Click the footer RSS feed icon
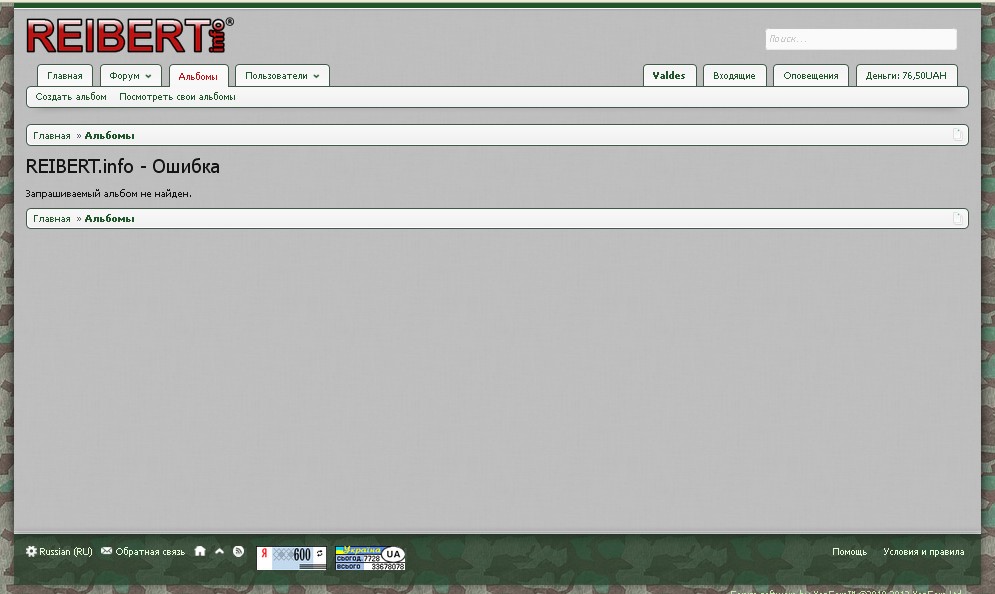Screen dimensions: 995x594 pos(239,551)
